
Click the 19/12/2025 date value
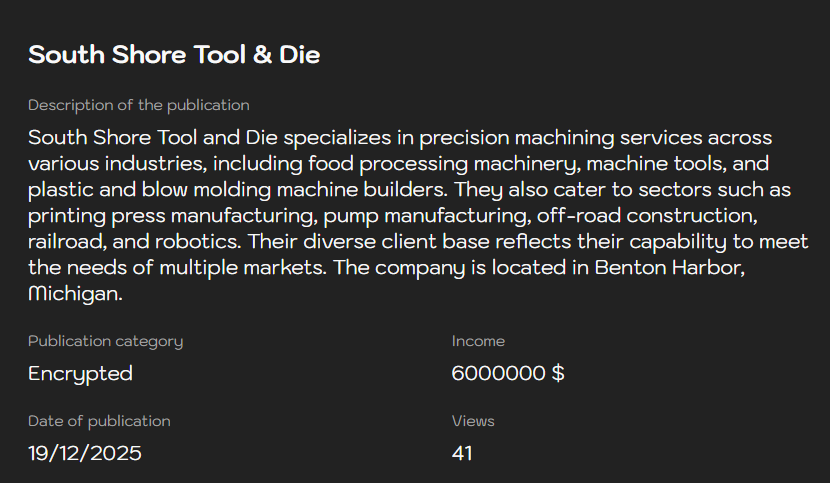(85, 453)
